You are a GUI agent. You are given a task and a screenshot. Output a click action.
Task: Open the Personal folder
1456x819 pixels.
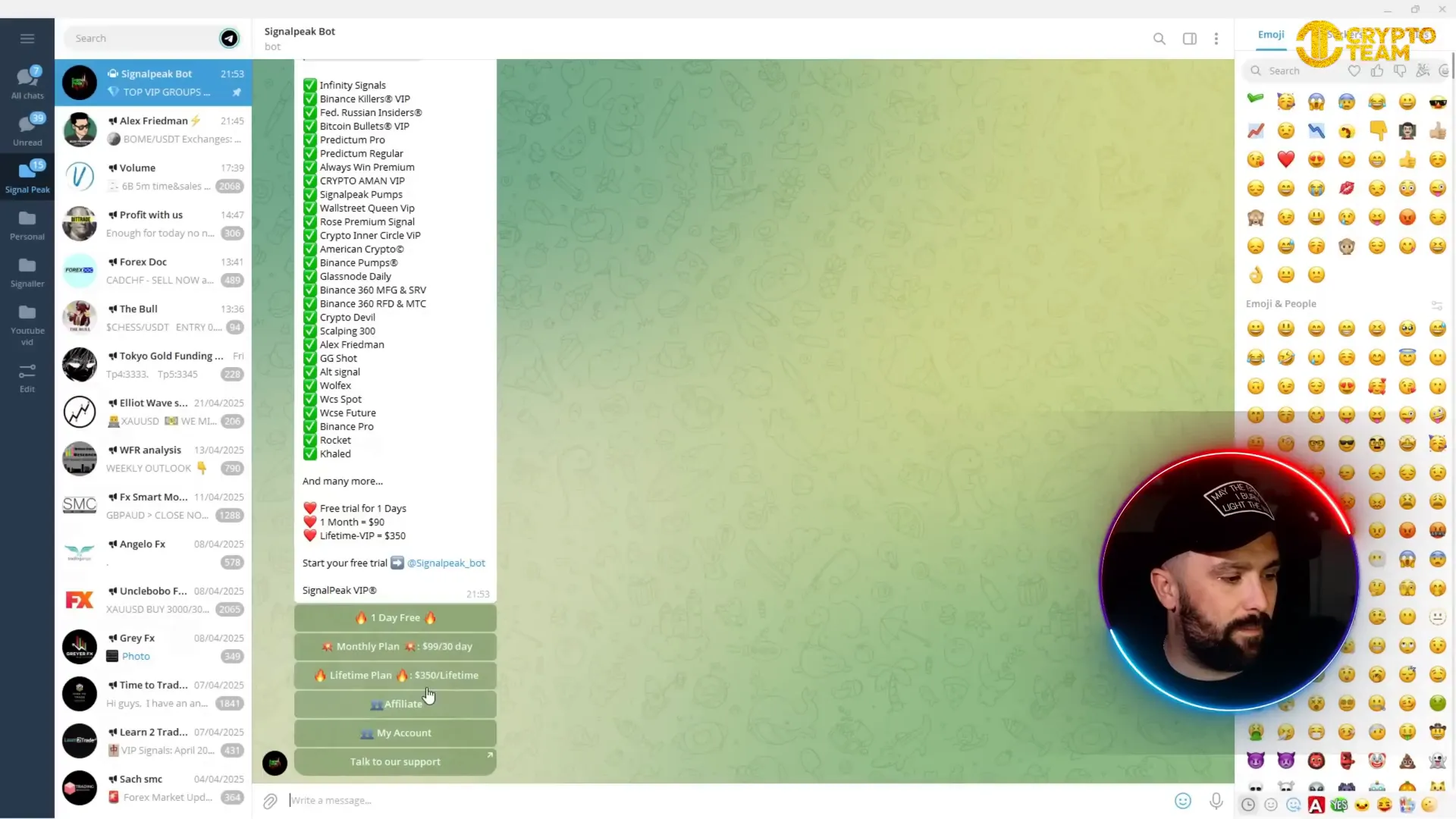[x=27, y=225]
